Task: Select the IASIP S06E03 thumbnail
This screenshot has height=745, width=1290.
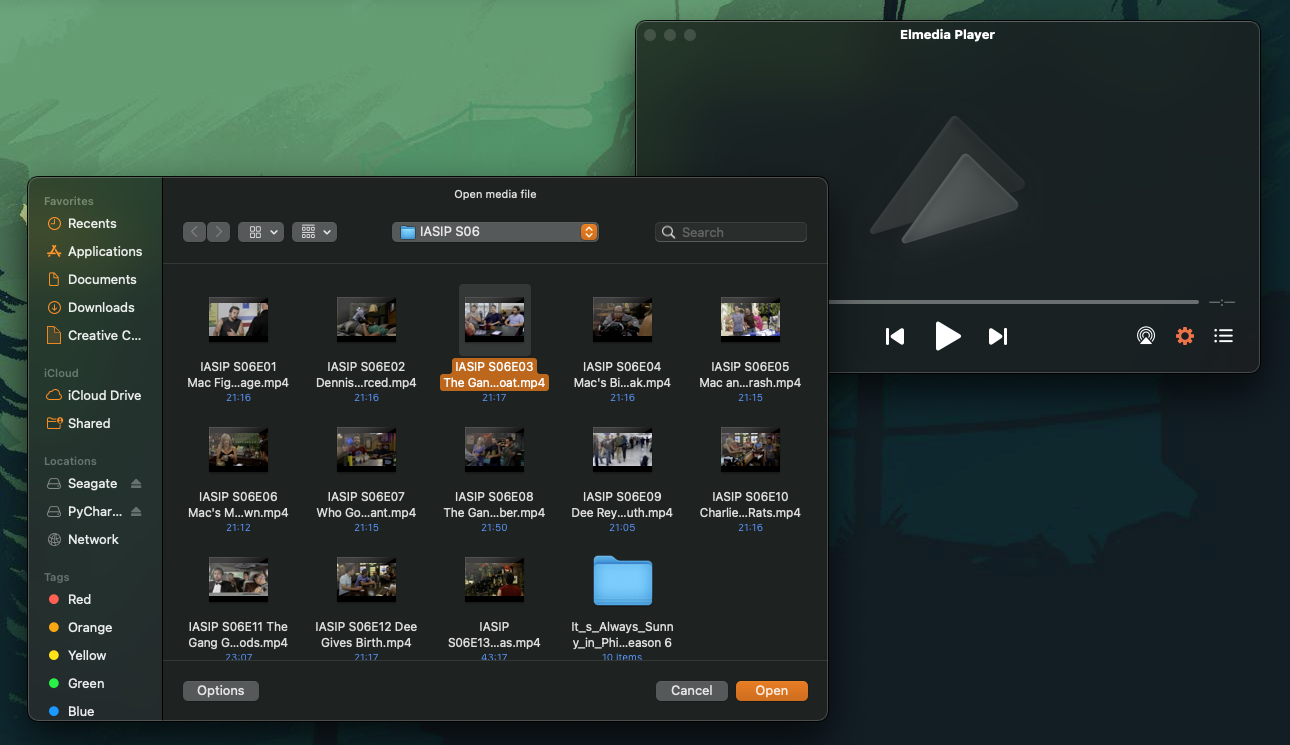Action: point(494,320)
